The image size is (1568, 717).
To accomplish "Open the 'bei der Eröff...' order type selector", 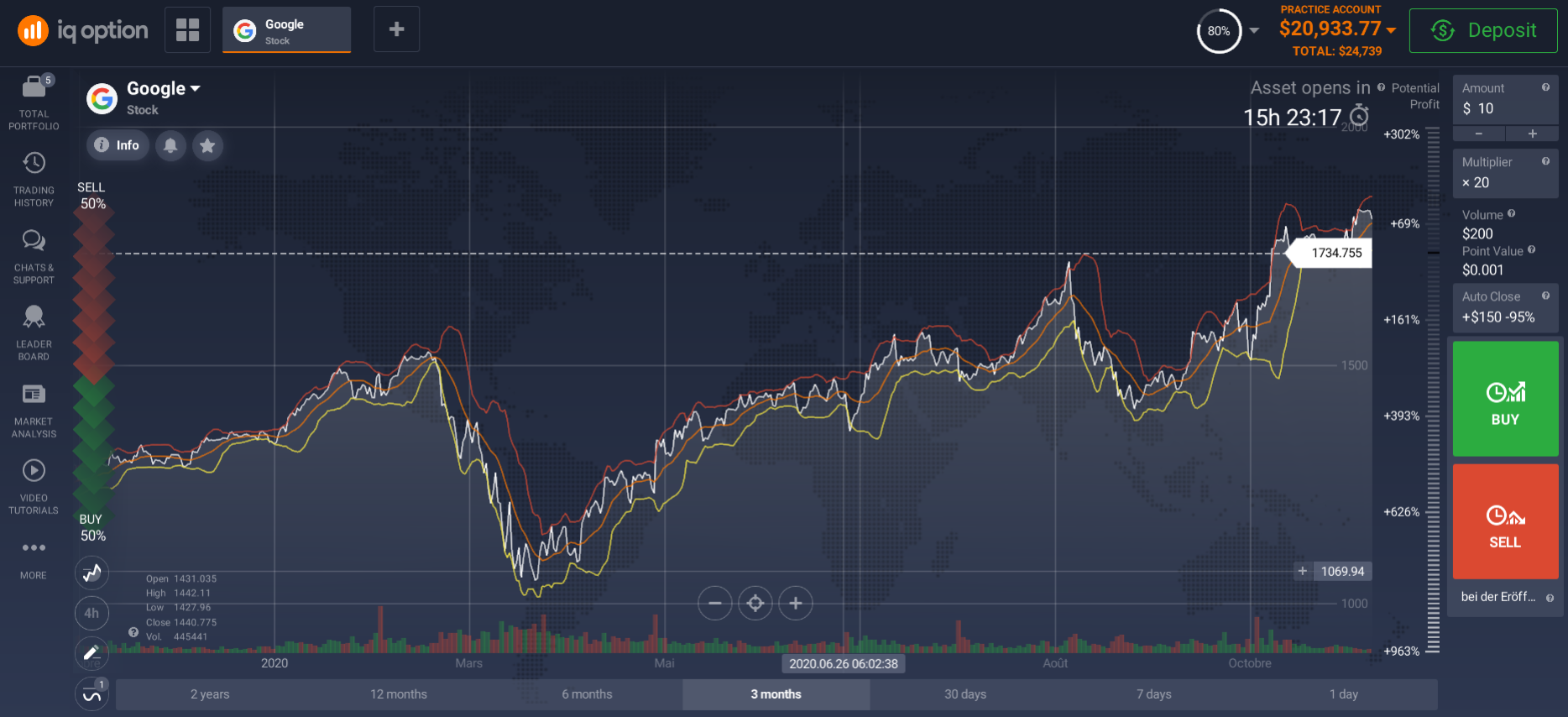I will tap(1505, 597).
